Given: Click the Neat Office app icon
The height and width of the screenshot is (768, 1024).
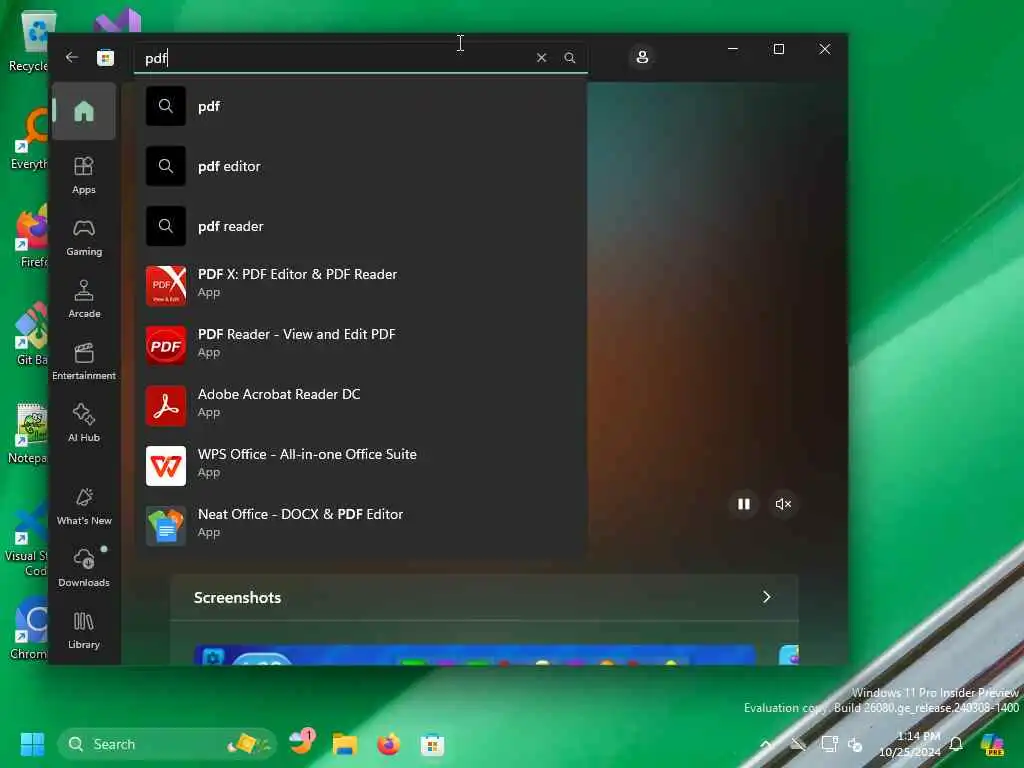Looking at the screenshot, I should [166, 526].
